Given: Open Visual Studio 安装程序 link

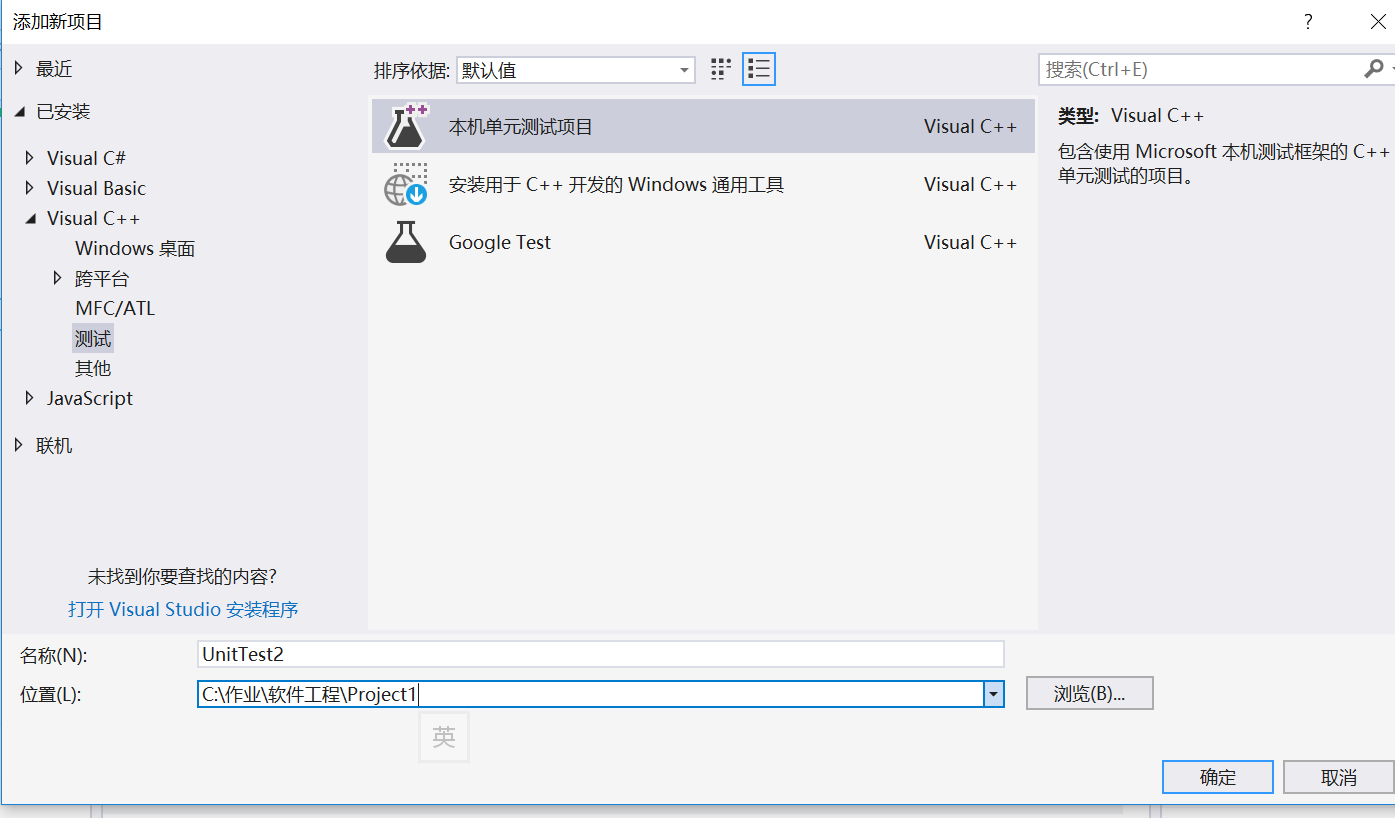Looking at the screenshot, I should point(183,609).
